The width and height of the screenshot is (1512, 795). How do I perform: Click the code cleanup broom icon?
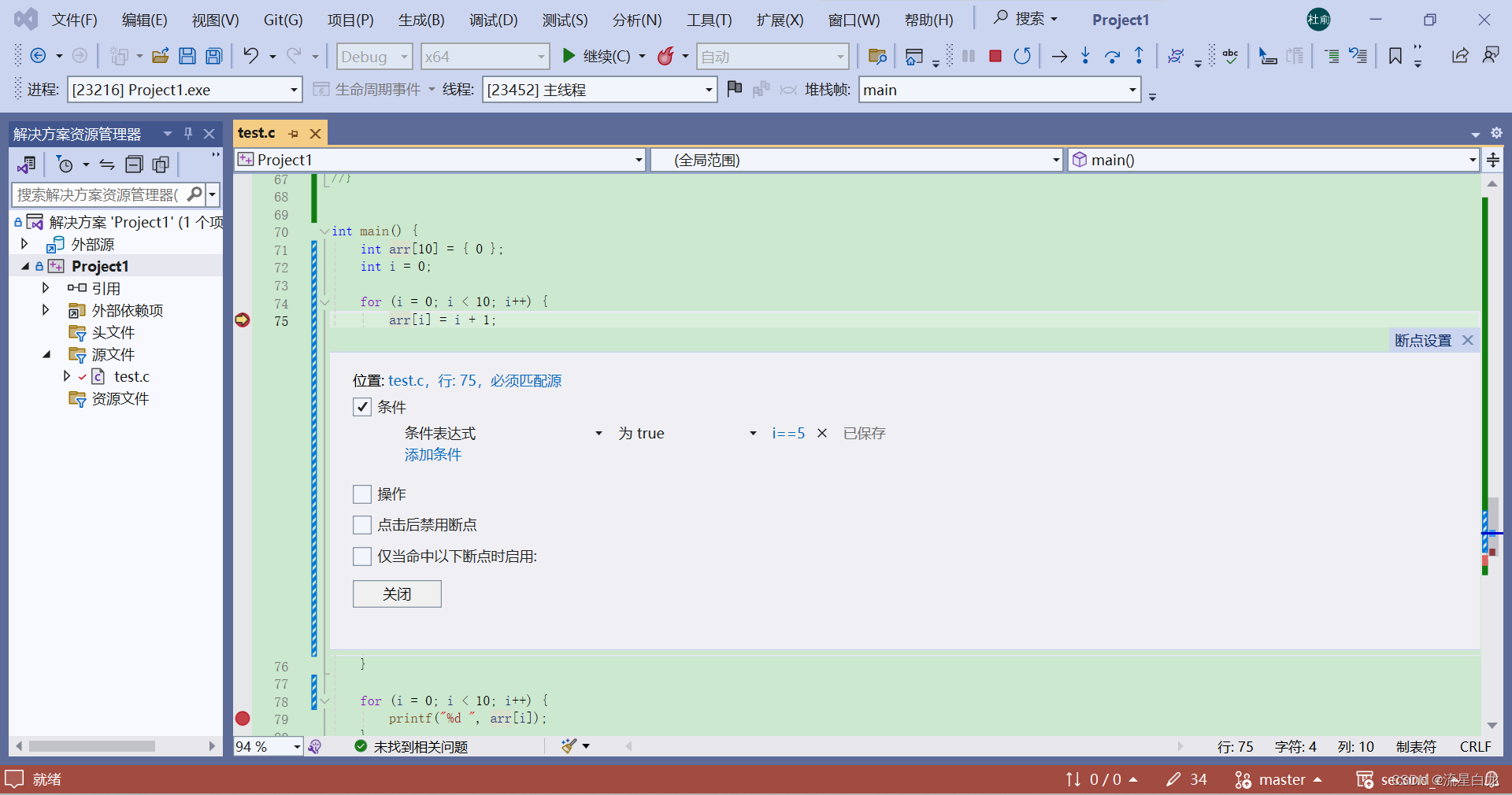(x=569, y=745)
